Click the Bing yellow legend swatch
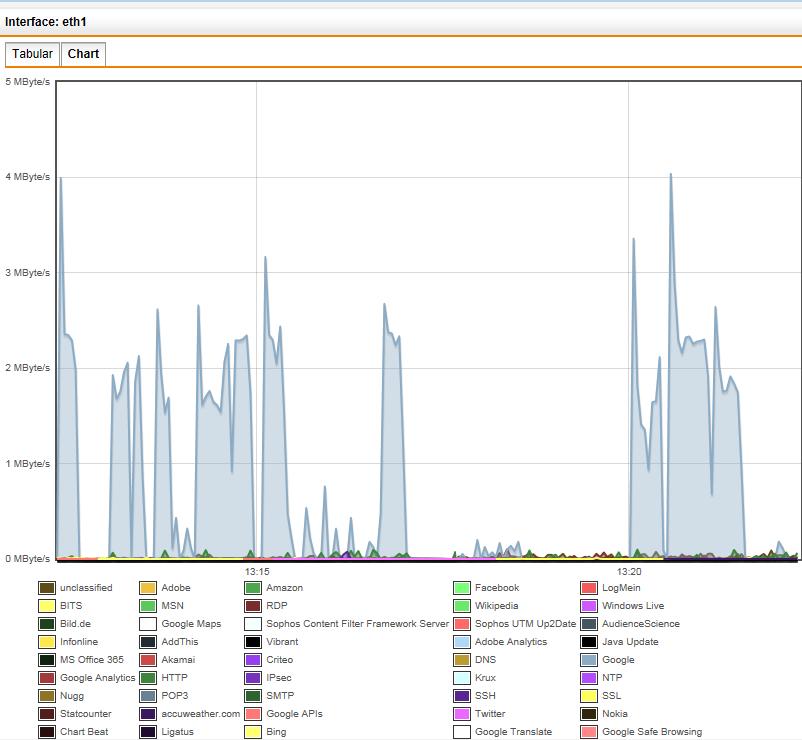 pos(253,732)
